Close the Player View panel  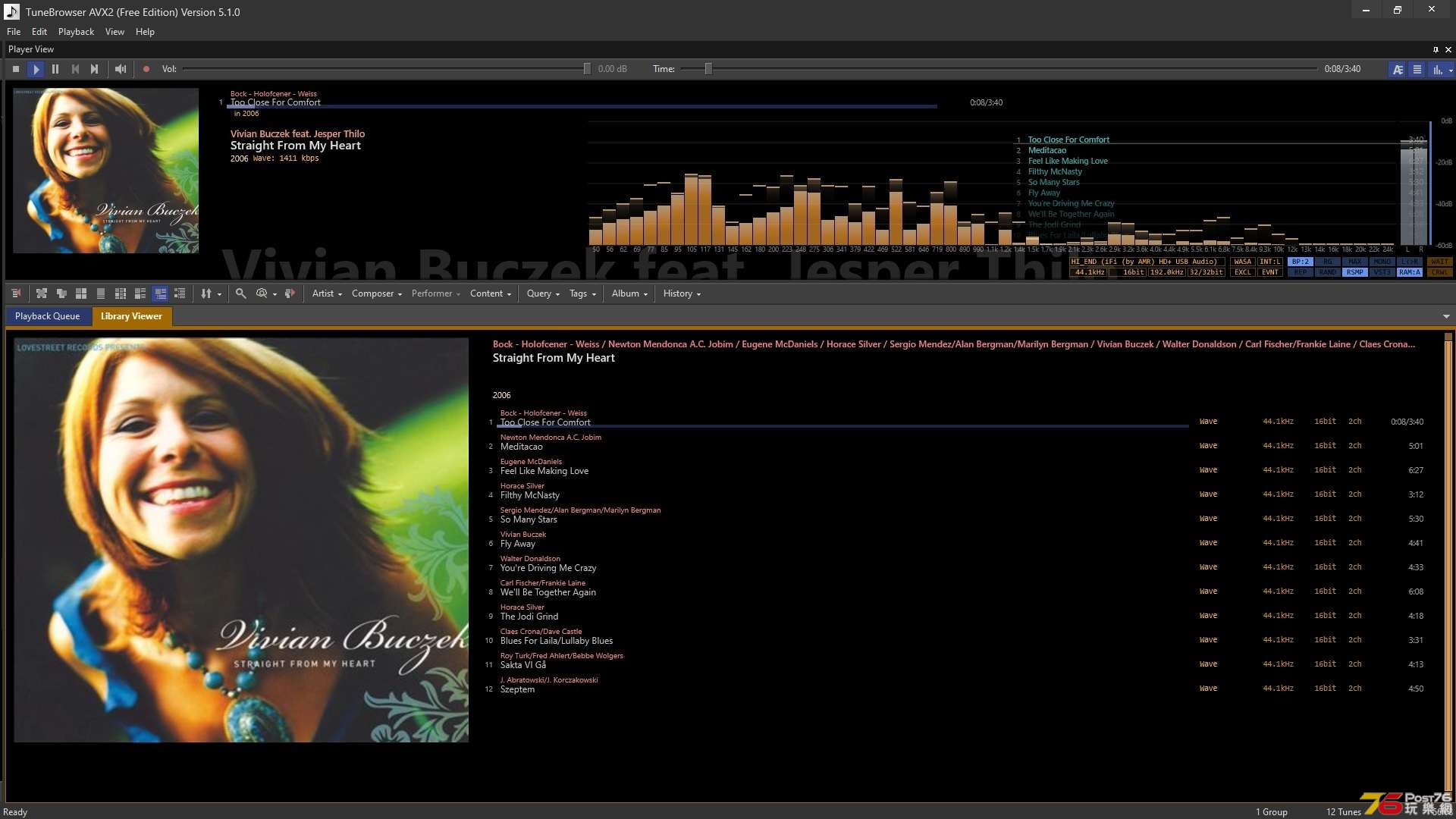click(x=1448, y=49)
